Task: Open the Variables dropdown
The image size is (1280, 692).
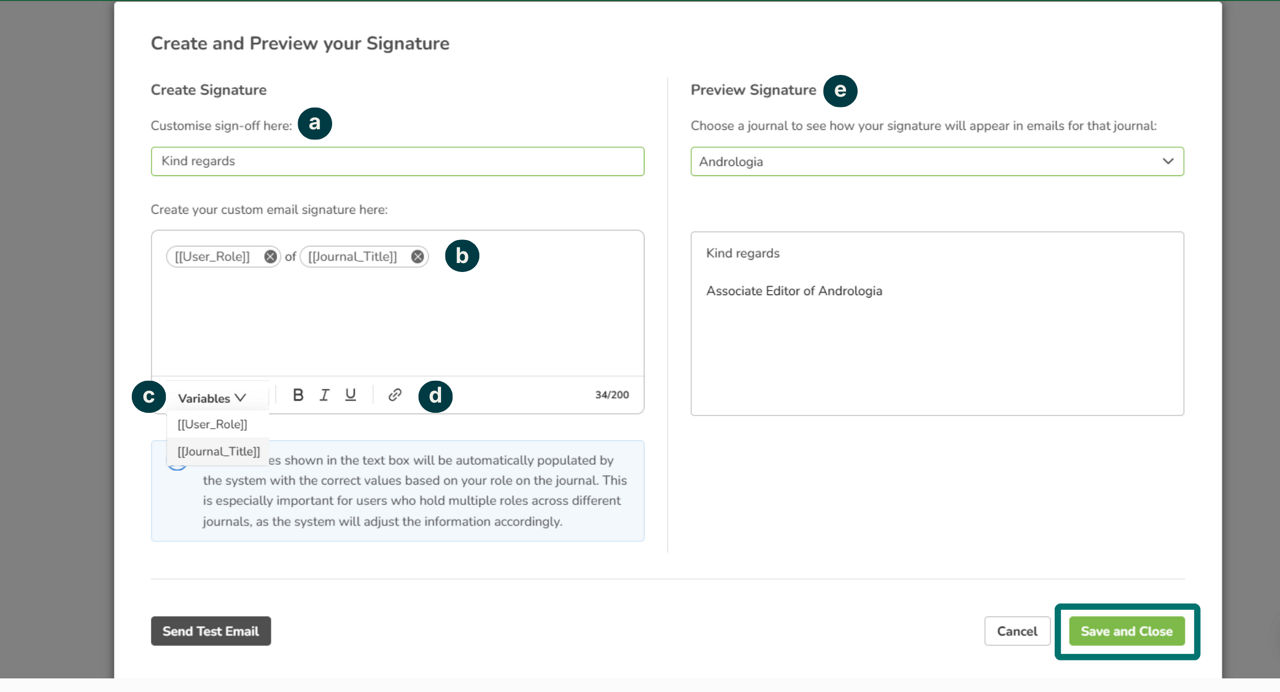Action: click(212, 398)
